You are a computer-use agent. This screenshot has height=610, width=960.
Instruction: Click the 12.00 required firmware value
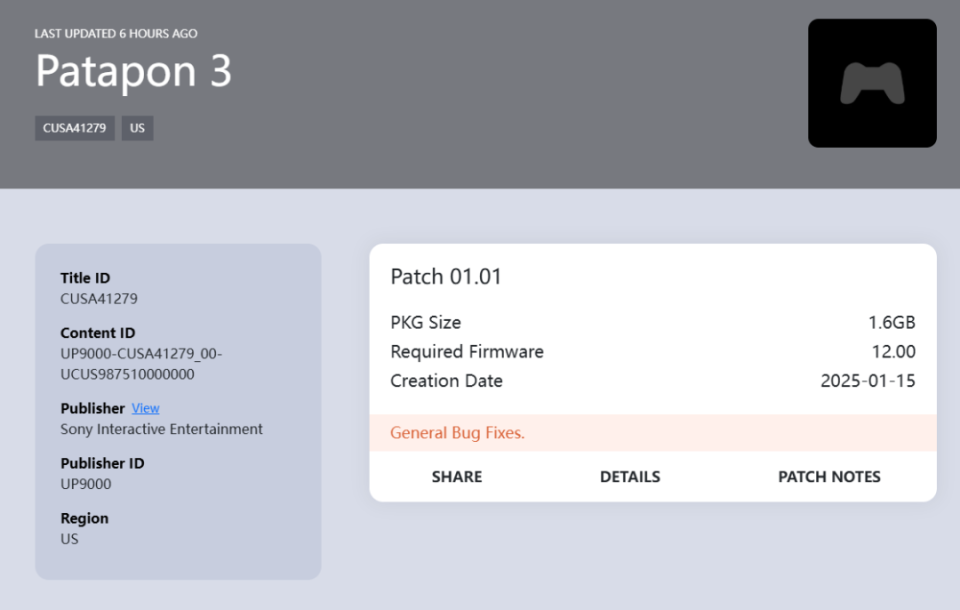[893, 352]
